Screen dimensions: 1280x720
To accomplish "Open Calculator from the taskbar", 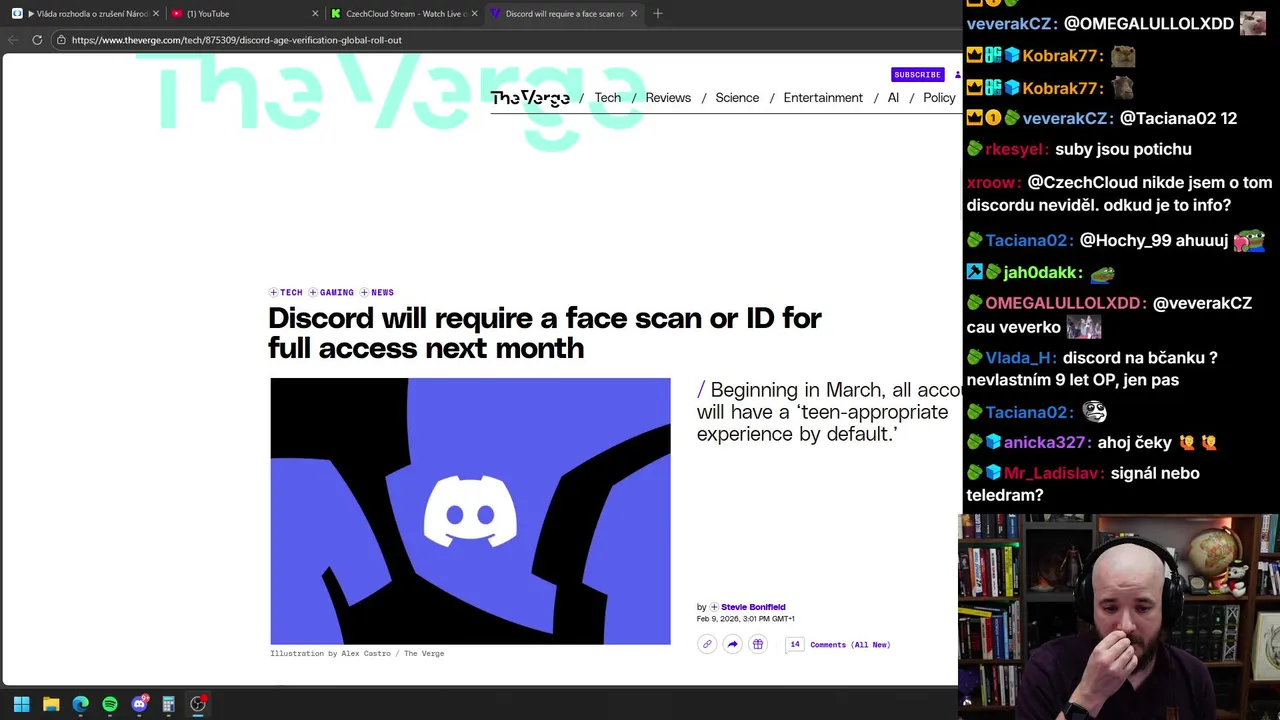I will pos(168,704).
